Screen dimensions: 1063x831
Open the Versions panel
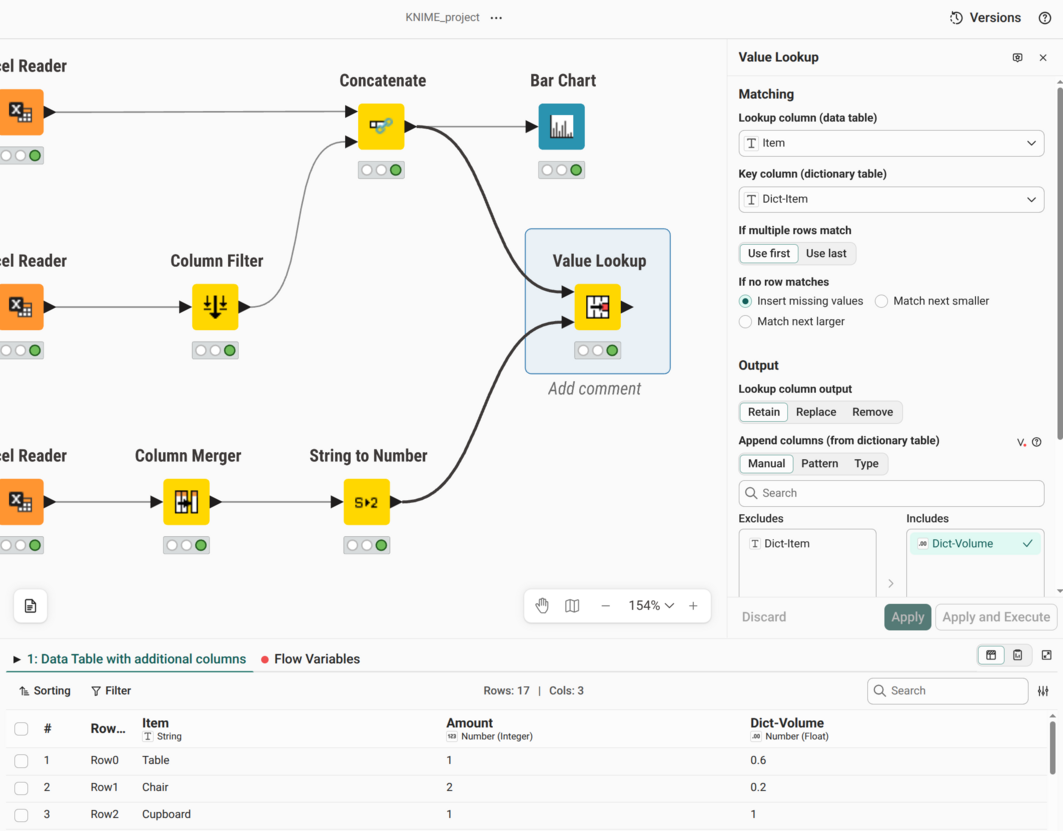985,18
